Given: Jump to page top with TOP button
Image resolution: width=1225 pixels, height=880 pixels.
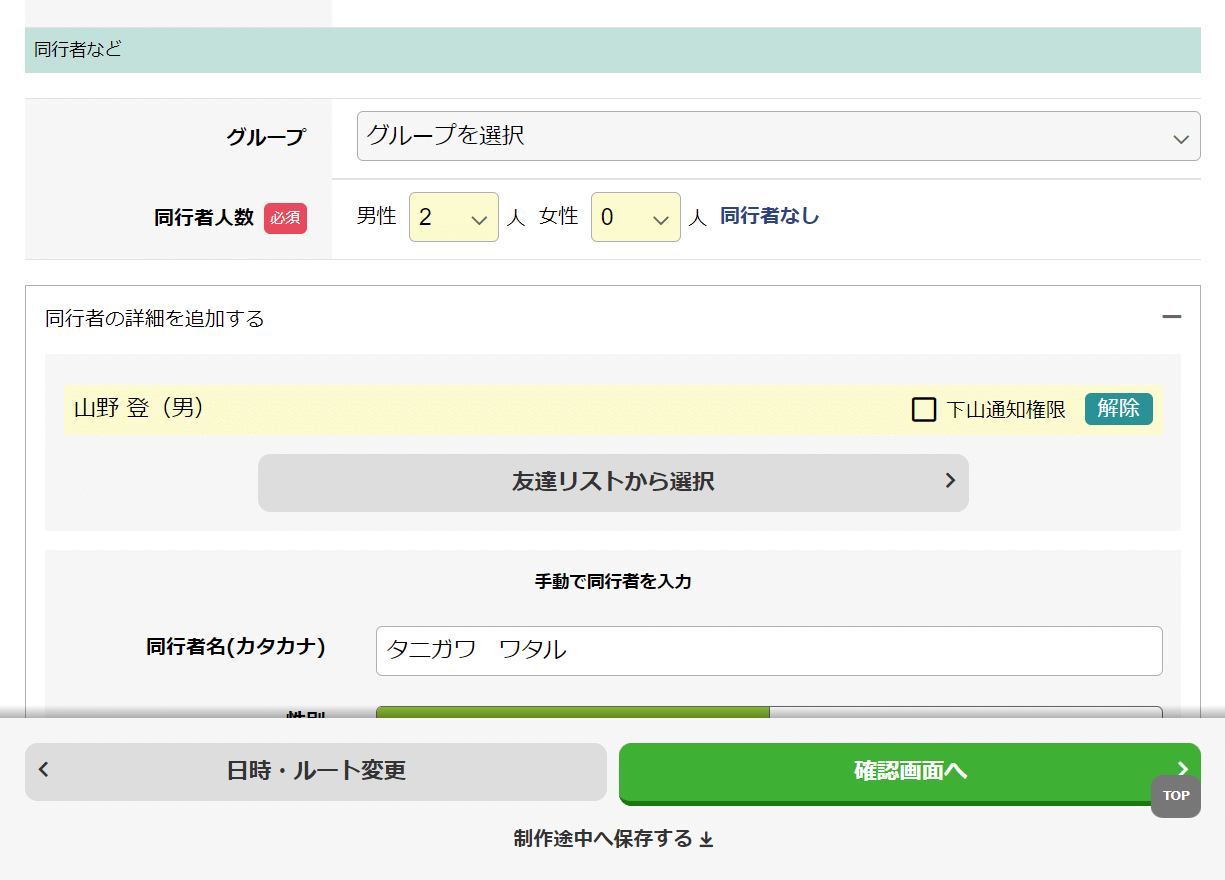Looking at the screenshot, I should click(x=1175, y=796).
